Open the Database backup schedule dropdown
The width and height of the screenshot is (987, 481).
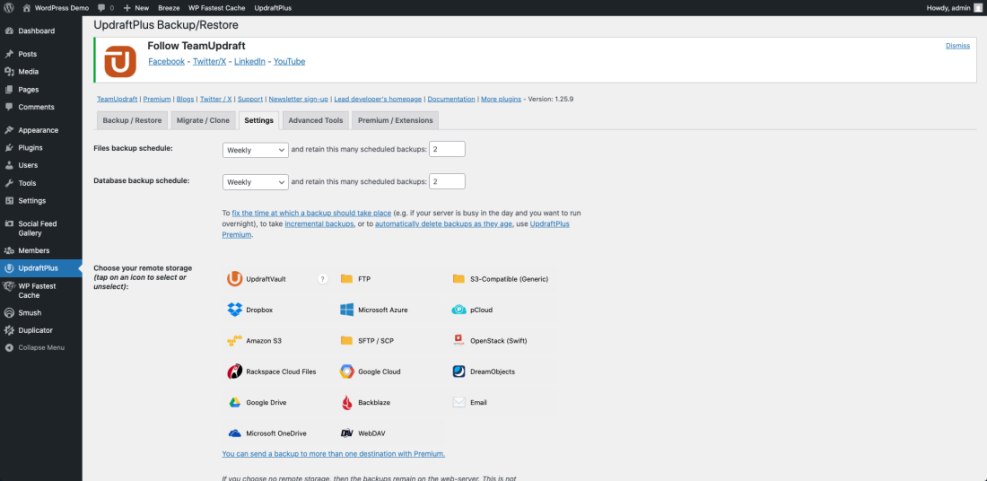(x=256, y=181)
